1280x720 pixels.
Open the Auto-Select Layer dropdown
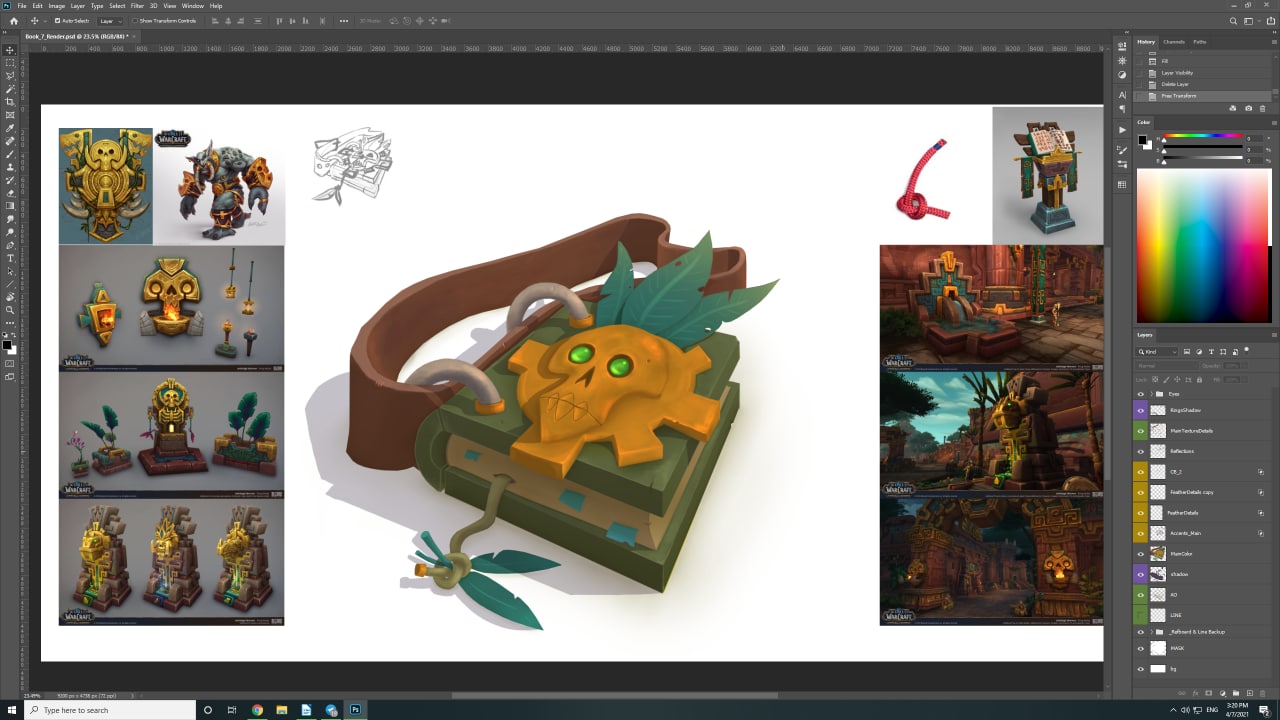[x=110, y=20]
